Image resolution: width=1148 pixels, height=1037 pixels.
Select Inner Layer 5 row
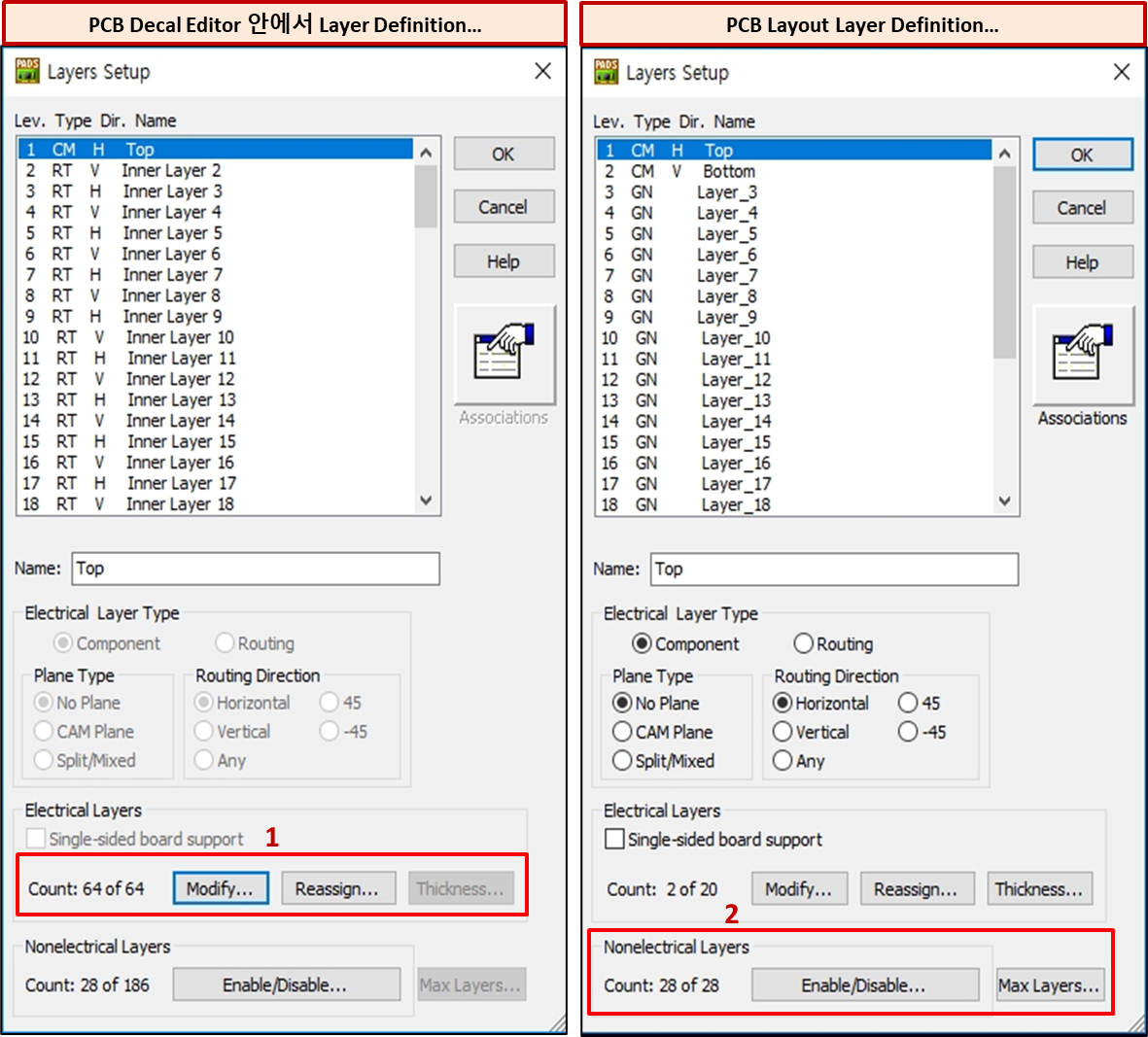(x=215, y=232)
